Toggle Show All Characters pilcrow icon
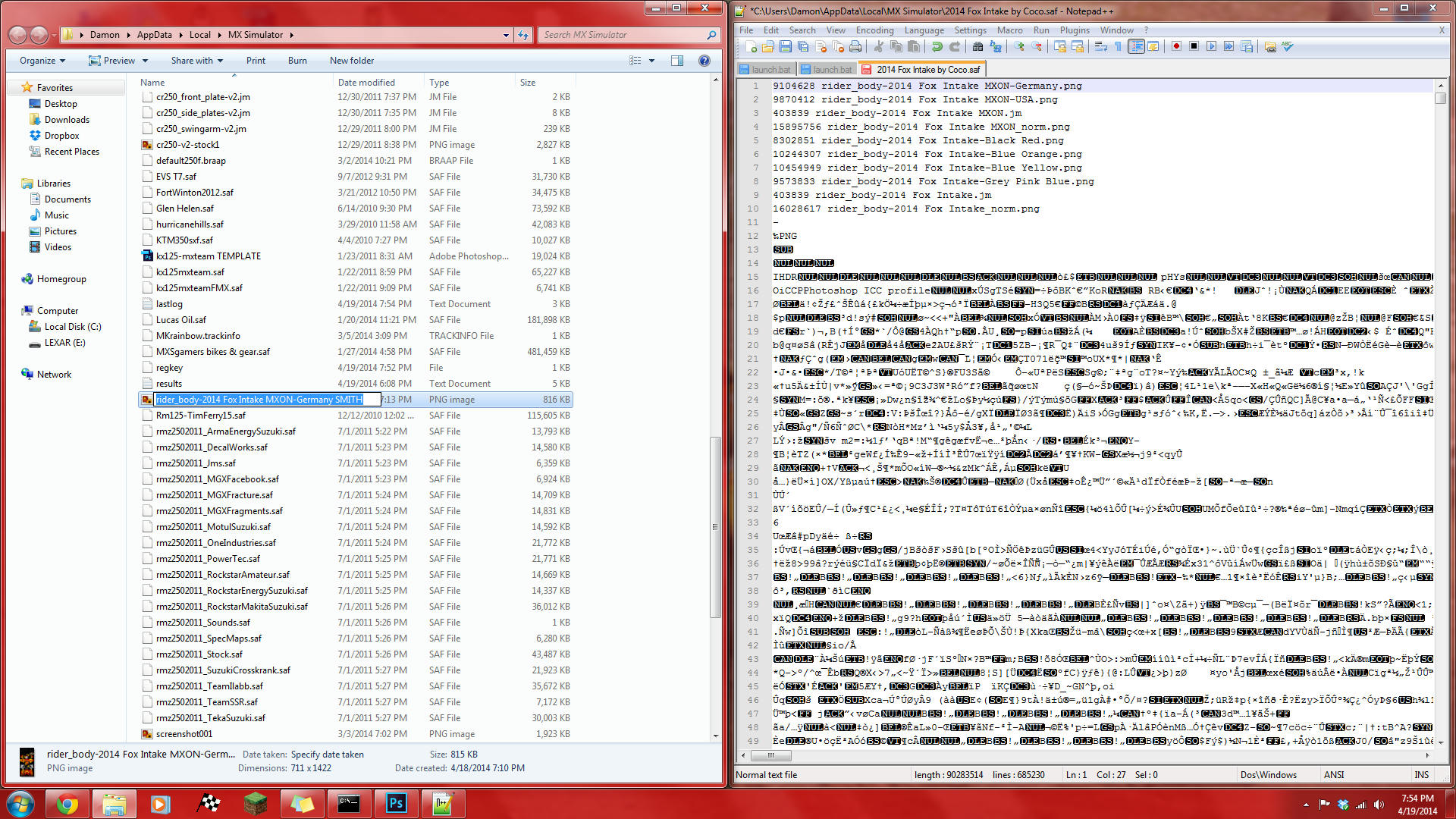This screenshot has height=819, width=1456. click(x=1118, y=46)
